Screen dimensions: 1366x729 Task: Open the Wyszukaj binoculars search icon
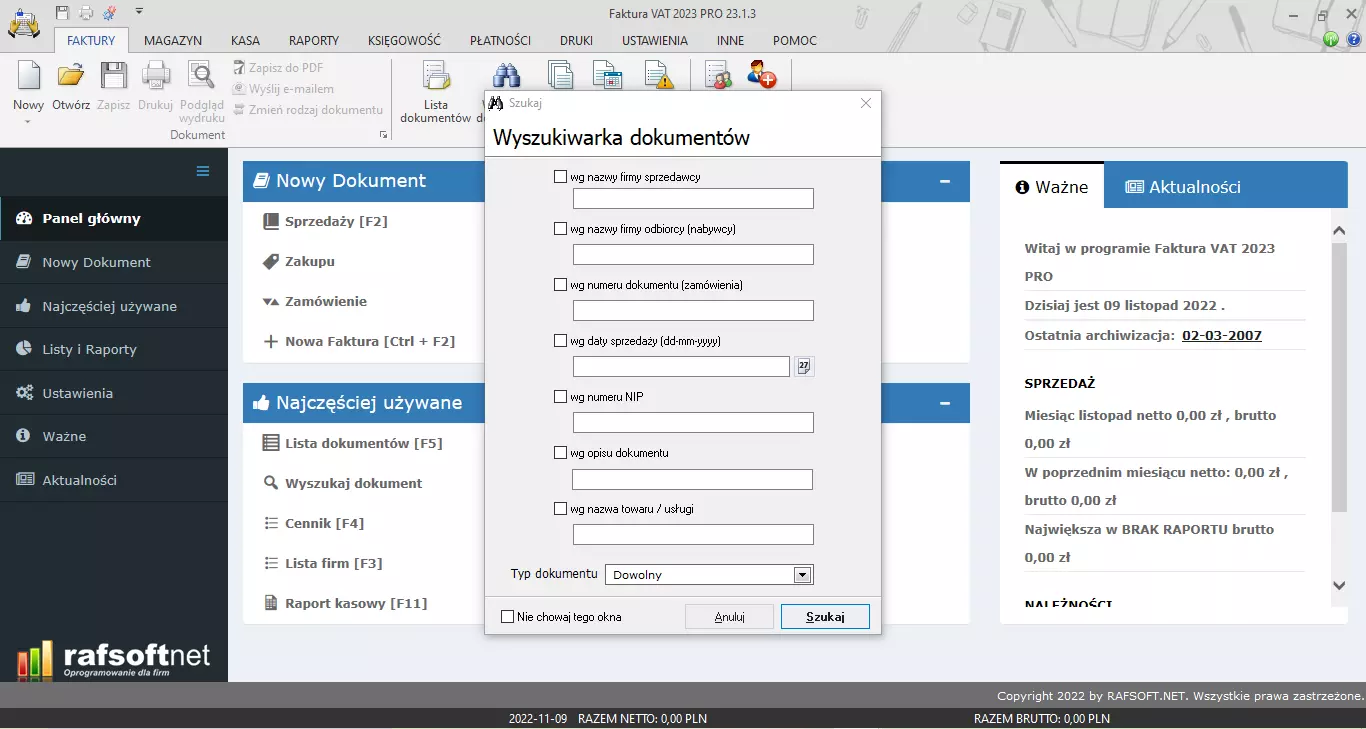pyautogui.click(x=506, y=75)
